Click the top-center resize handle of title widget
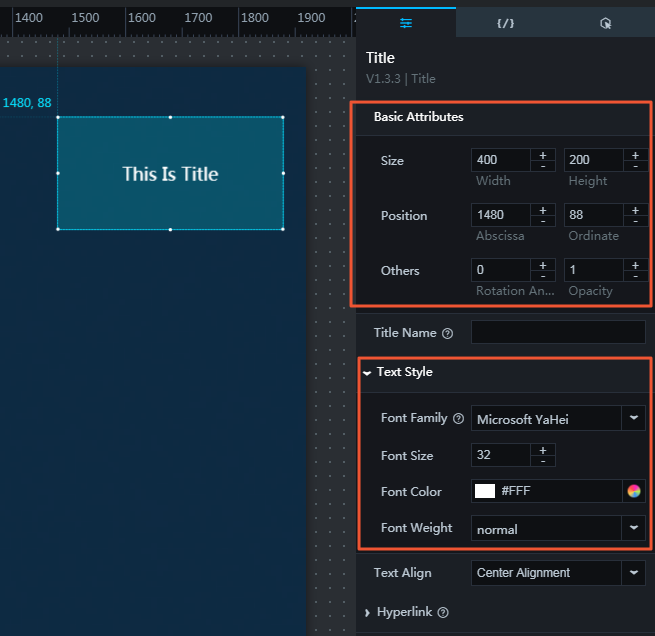Viewport: 655px width, 636px height. [170, 117]
